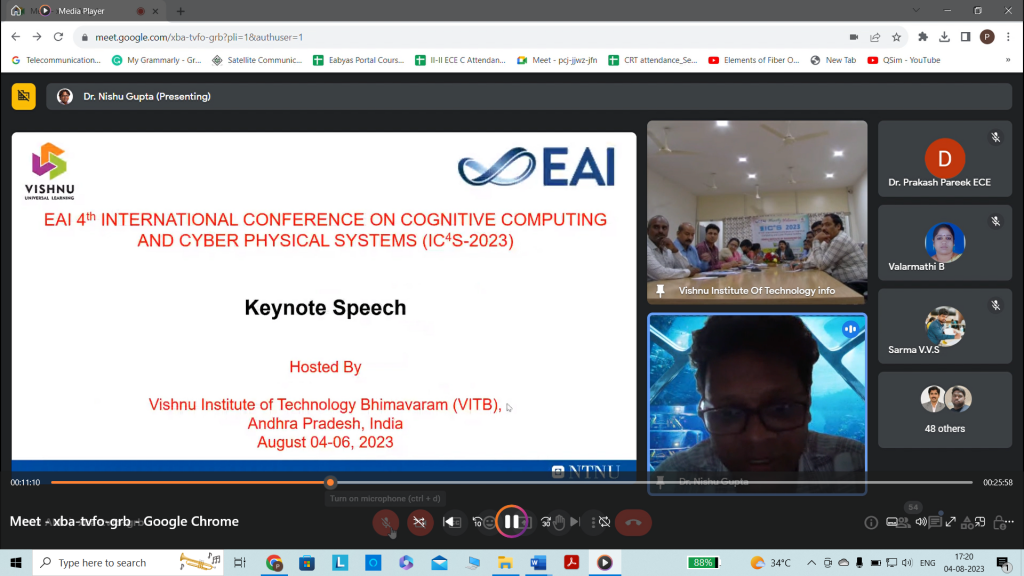Go forward with browser forward arrow
The image size is (1024, 576).
(37, 37)
